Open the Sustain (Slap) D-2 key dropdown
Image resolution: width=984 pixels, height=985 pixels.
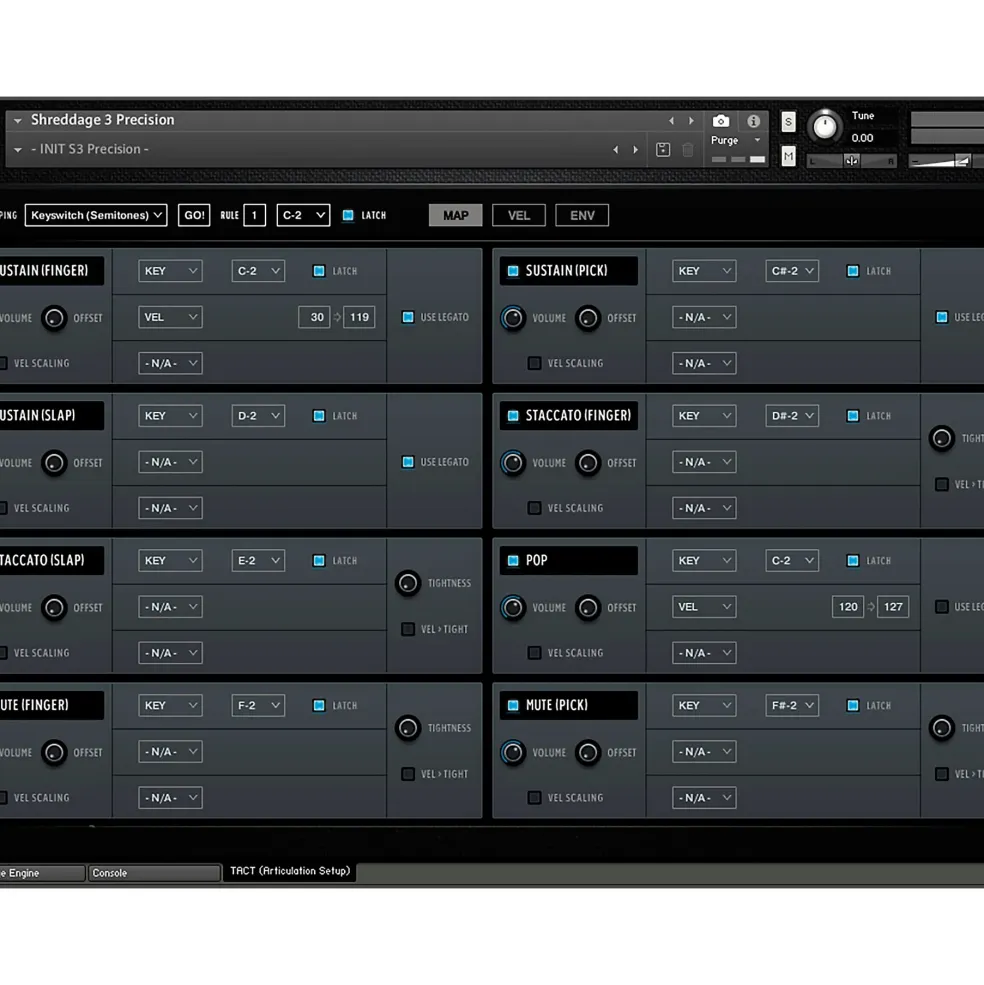pos(258,416)
